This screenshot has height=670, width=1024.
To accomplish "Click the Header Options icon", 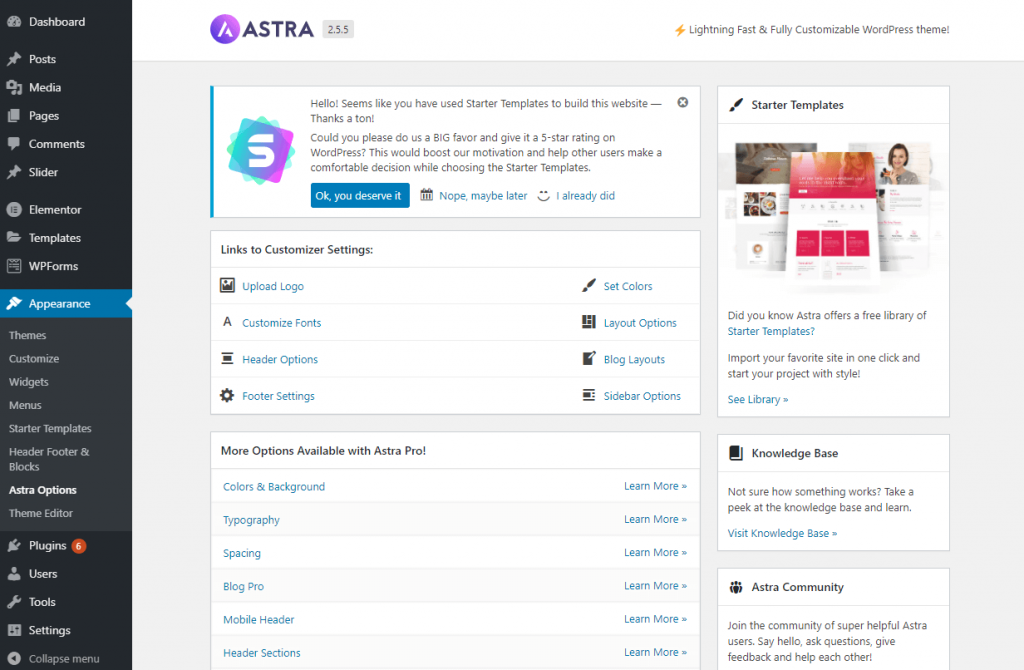I will pos(227,359).
